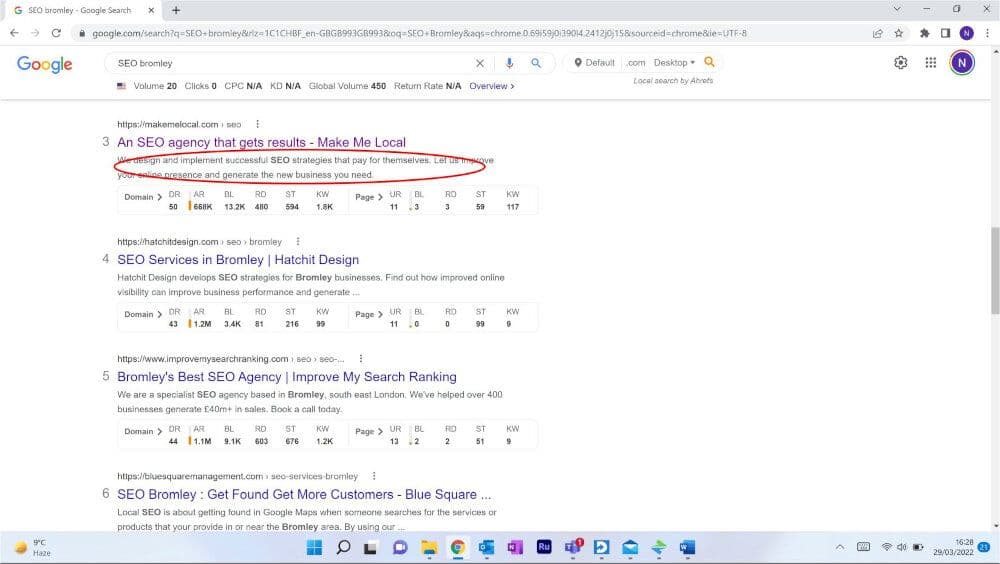Viewport: 1000px width, 564px height.
Task: Expand Domain metrics for Make Me Local
Action: pyautogui.click(x=143, y=197)
